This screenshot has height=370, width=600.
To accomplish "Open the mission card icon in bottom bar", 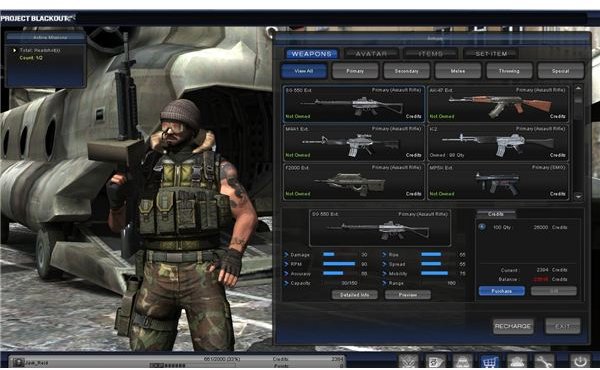I will coord(436,362).
